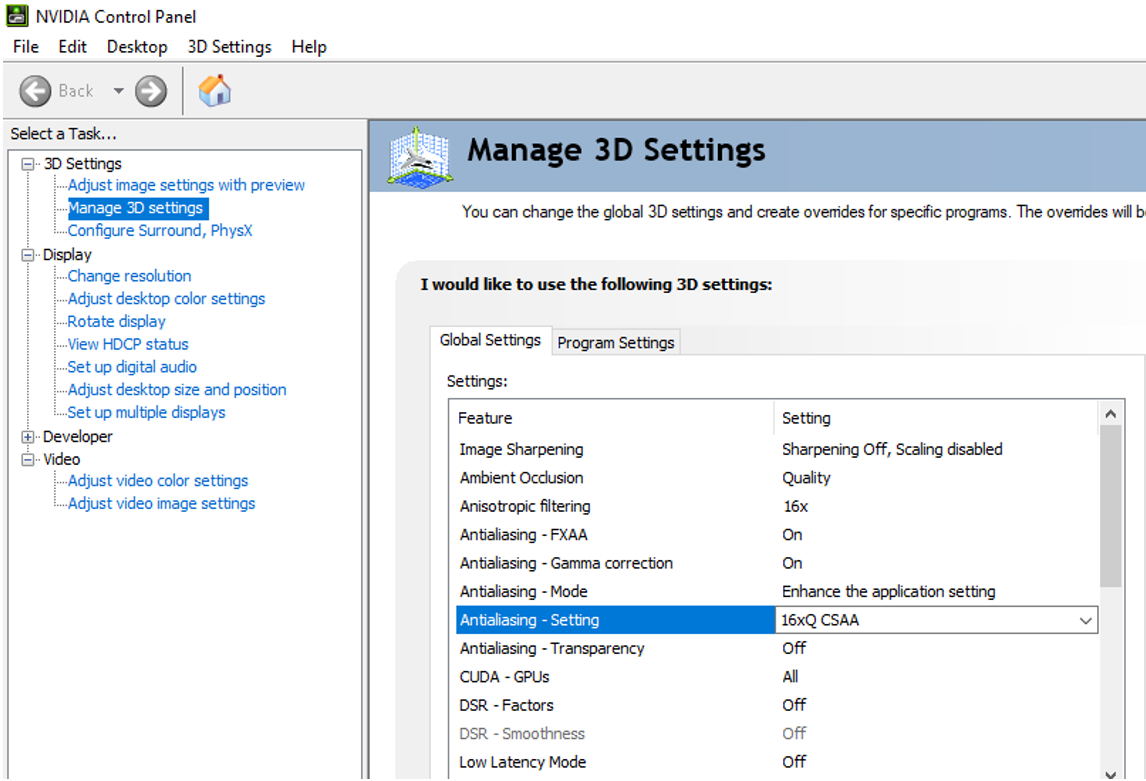Click Enhance the application setting value
The width and height of the screenshot is (1146, 781).
888,592
